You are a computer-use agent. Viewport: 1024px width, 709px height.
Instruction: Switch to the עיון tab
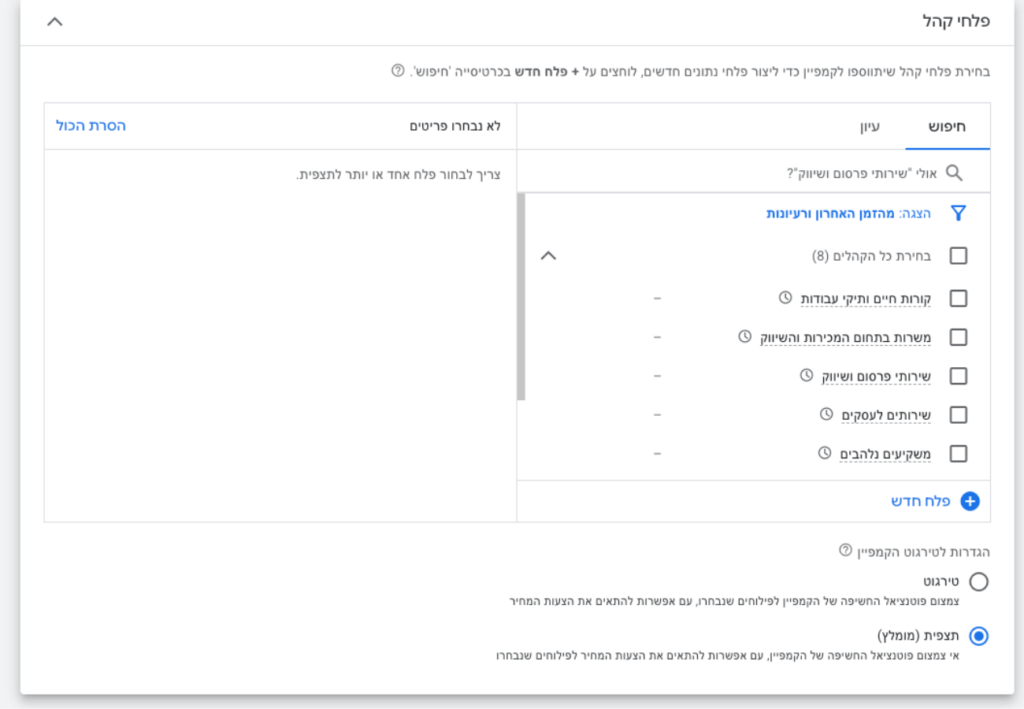pyautogui.click(x=870, y=127)
